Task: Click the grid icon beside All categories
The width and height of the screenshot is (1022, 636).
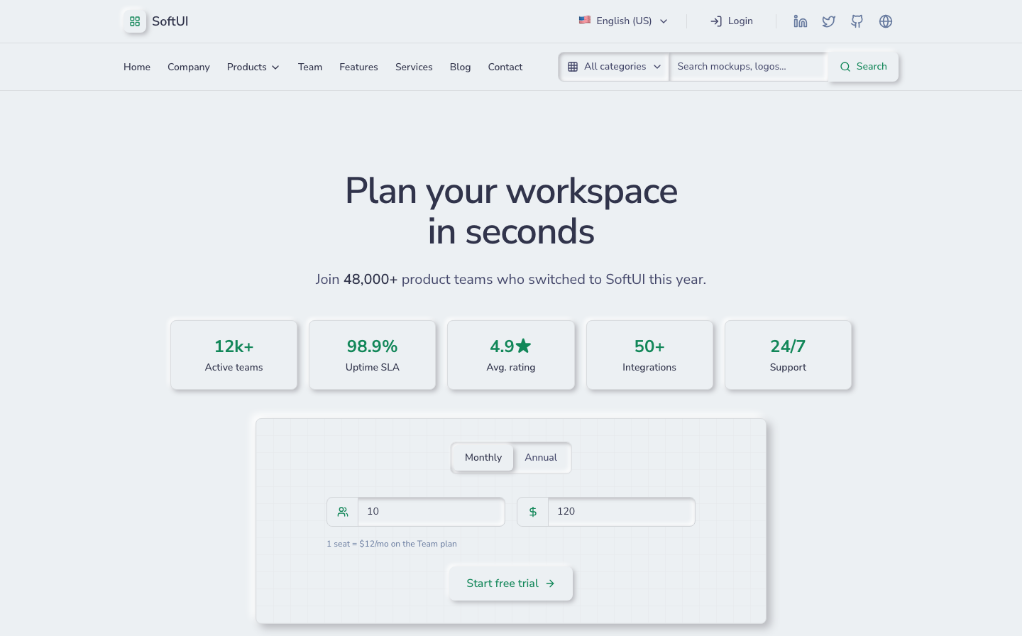Action: [572, 66]
